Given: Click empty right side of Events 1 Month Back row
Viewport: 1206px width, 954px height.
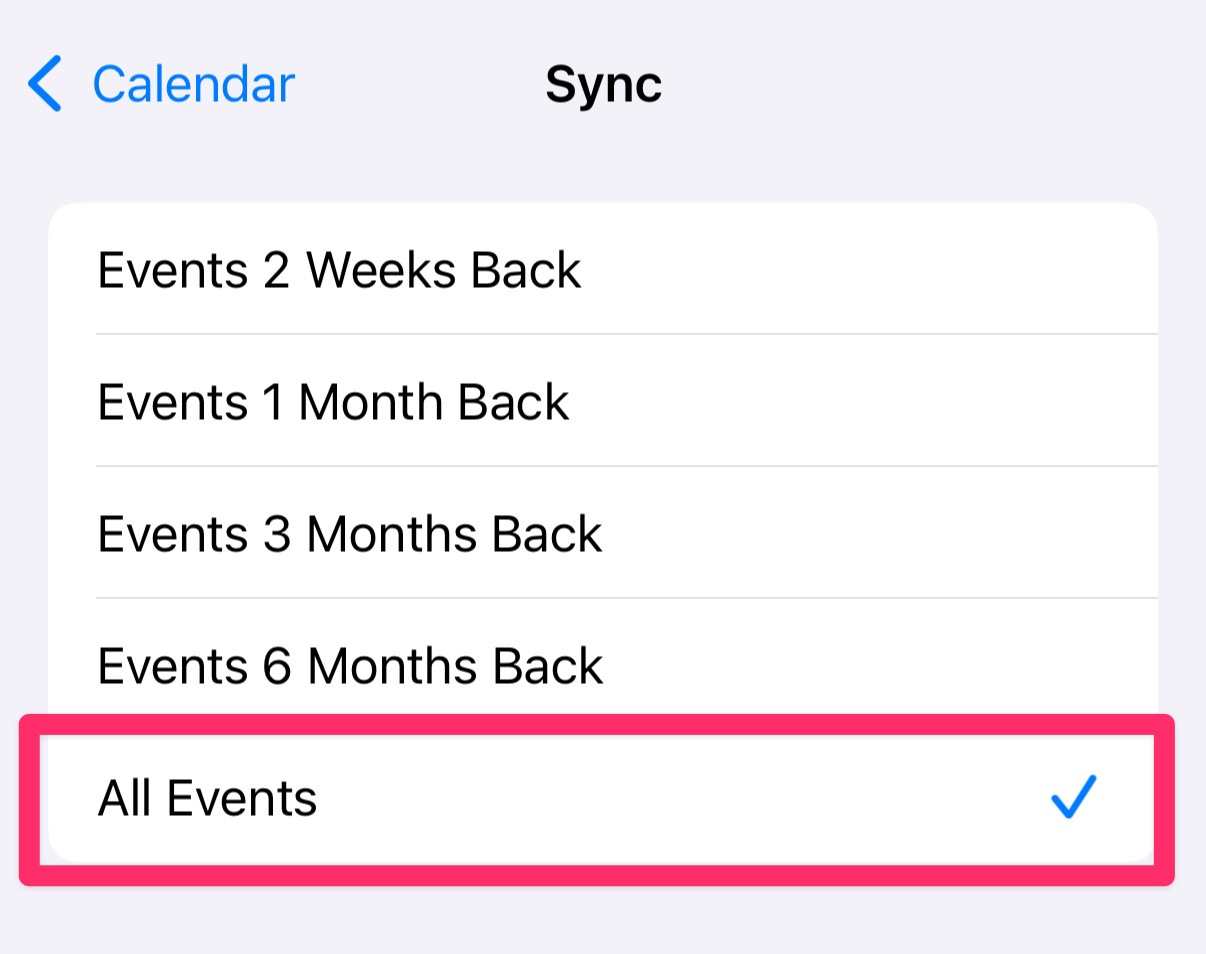Looking at the screenshot, I should point(900,402).
